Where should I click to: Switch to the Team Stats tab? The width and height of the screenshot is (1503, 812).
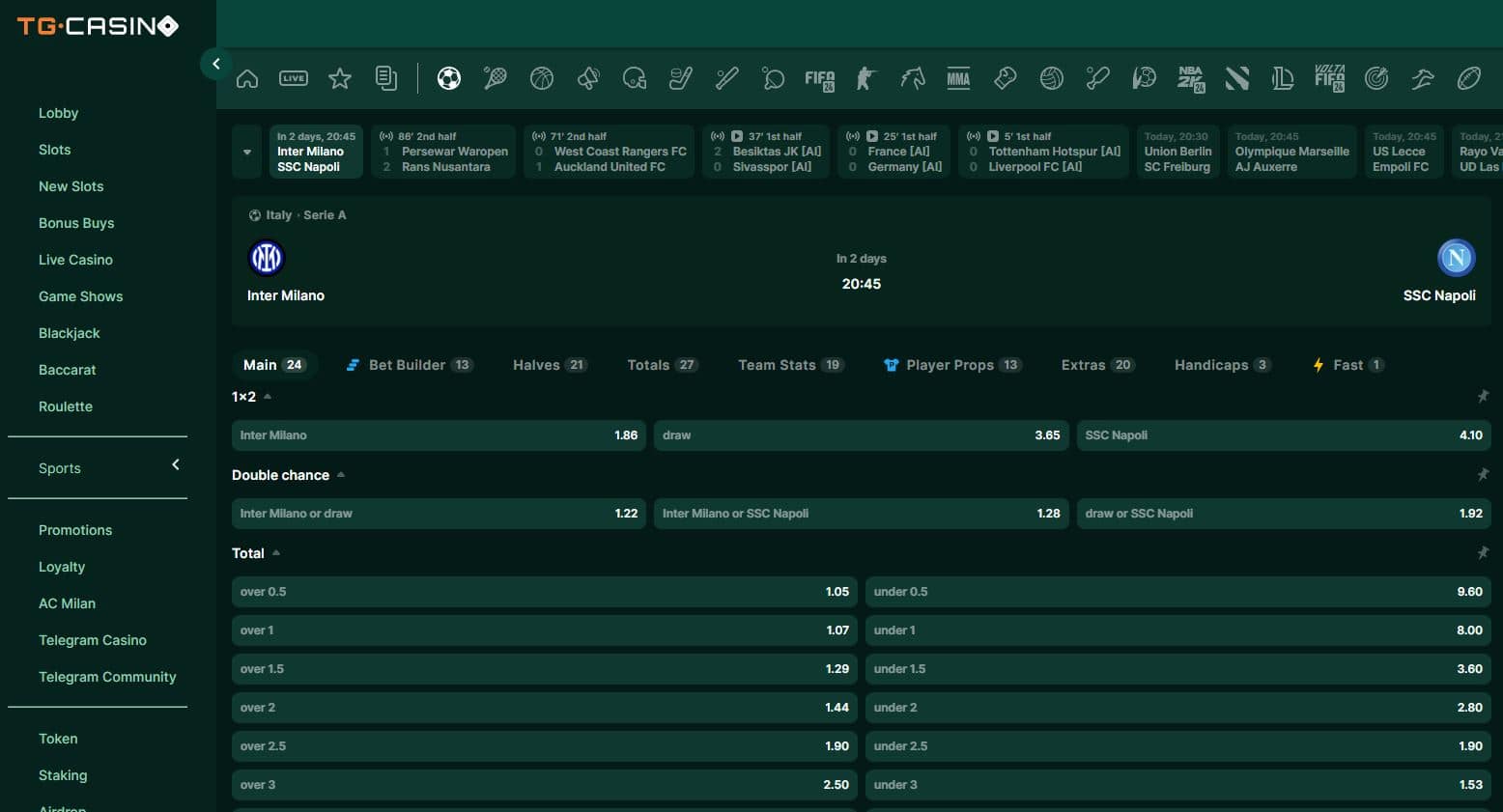tap(790, 365)
